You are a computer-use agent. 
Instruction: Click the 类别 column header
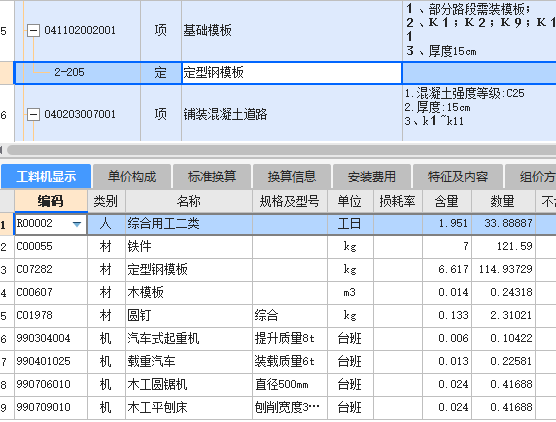tap(106, 201)
